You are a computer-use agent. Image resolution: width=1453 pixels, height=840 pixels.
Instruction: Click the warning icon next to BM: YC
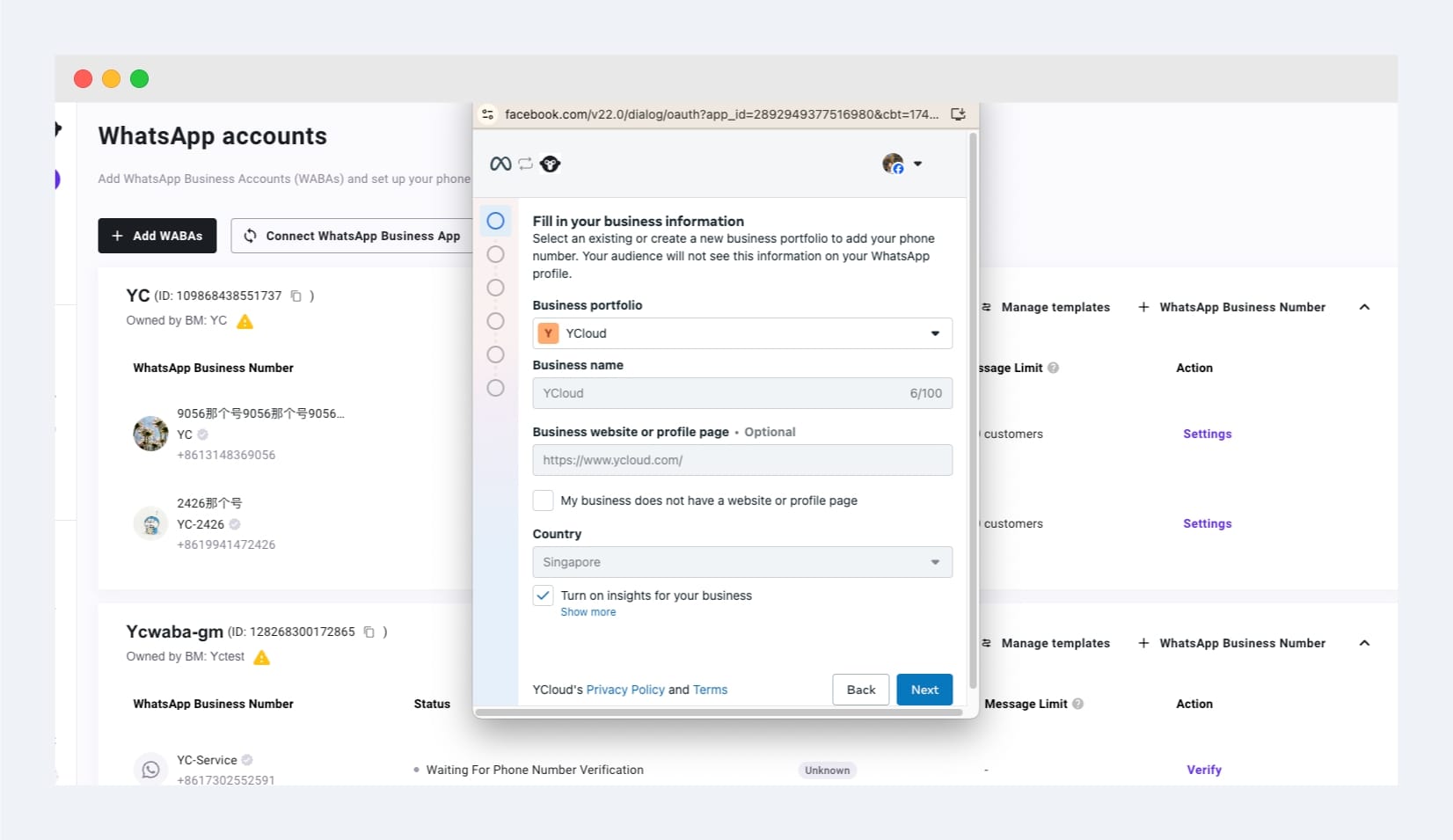click(x=245, y=321)
